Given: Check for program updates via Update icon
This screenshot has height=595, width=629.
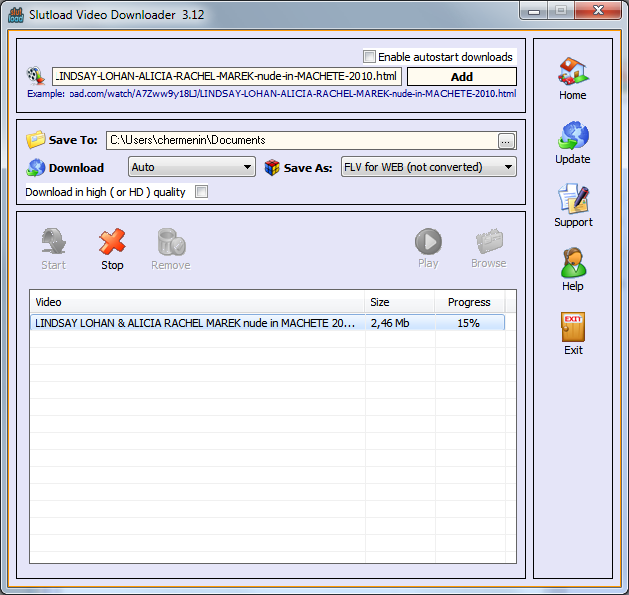Looking at the screenshot, I should click(x=573, y=135).
